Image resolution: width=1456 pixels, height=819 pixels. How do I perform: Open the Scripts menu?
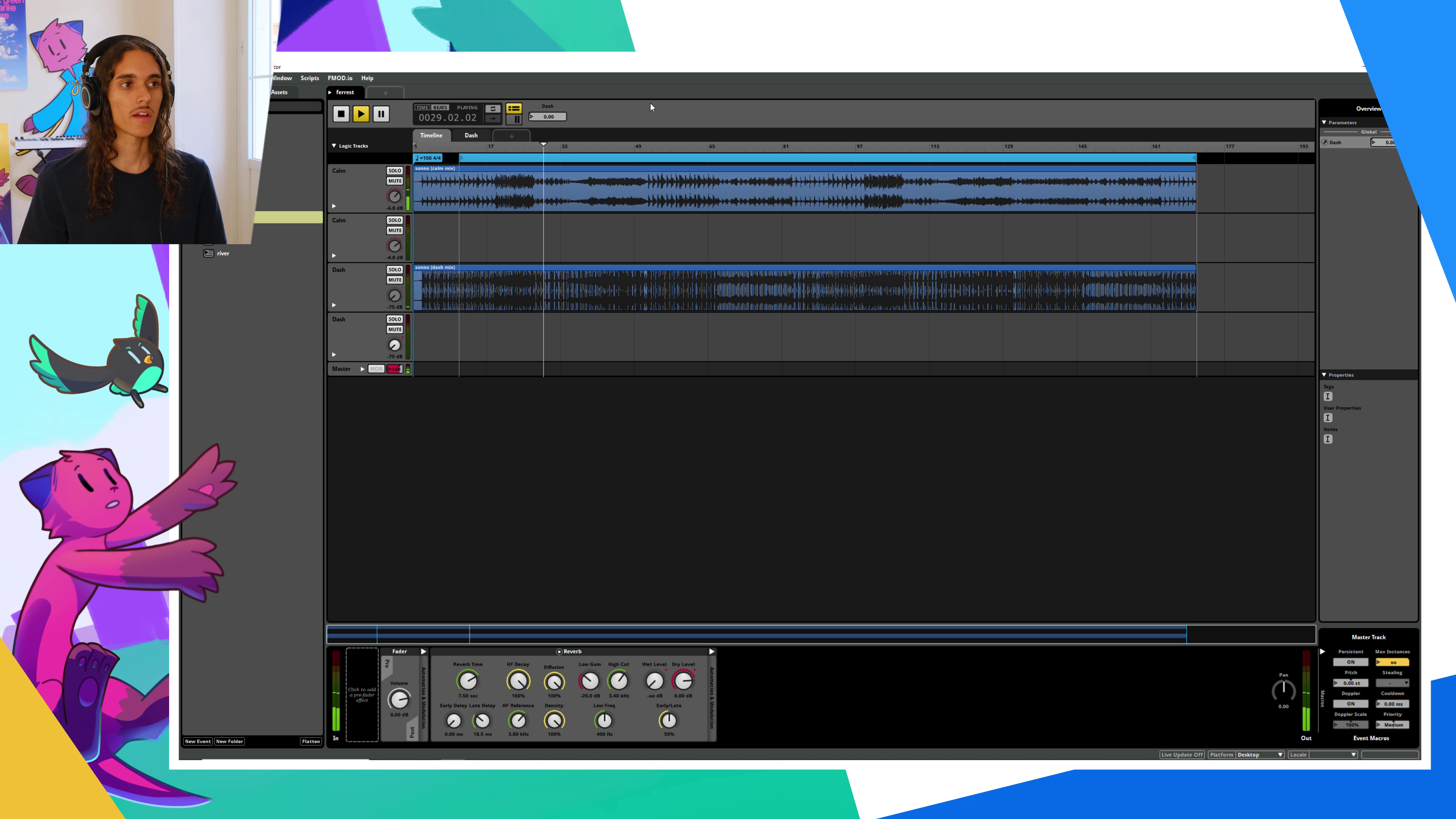coord(310,78)
